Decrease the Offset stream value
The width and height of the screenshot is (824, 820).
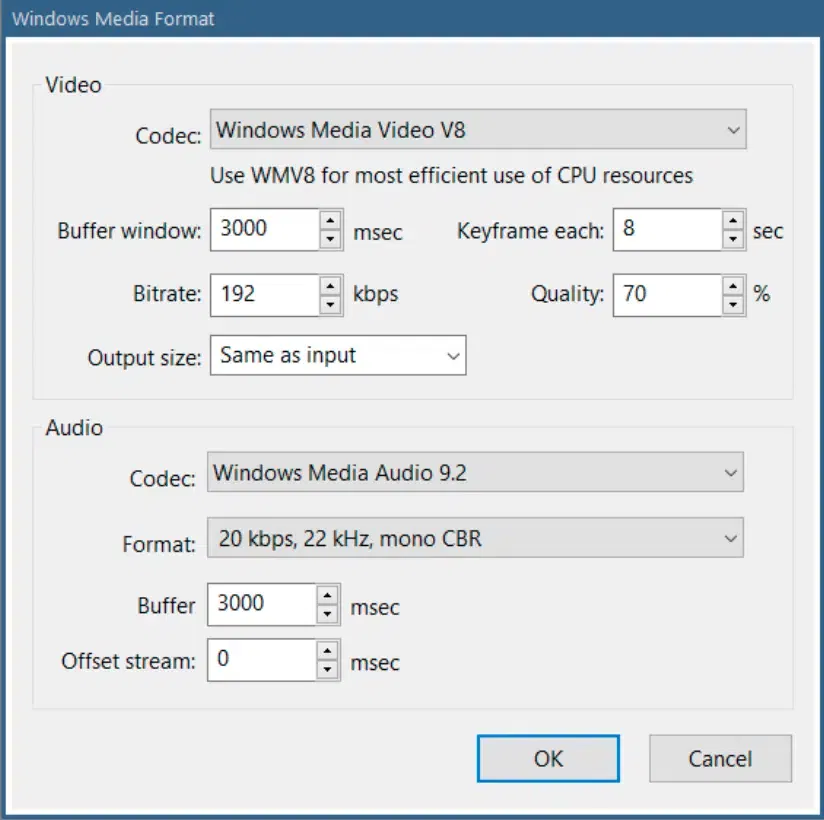coord(328,670)
